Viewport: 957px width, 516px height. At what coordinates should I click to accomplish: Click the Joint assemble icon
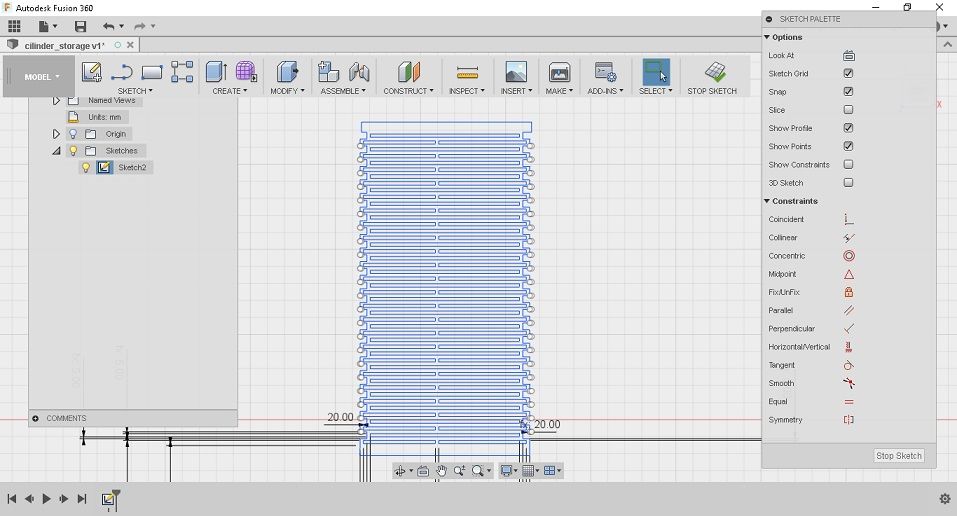[359, 72]
